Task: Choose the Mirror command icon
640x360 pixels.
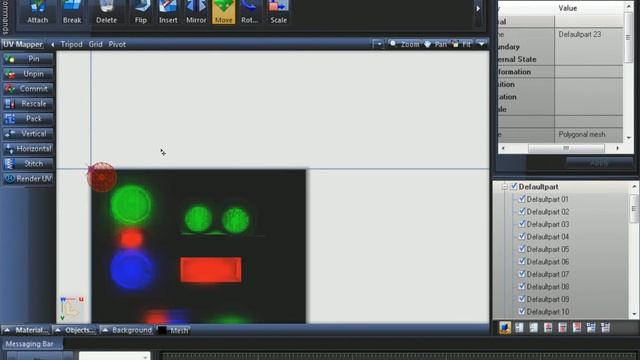Action: click(196, 12)
